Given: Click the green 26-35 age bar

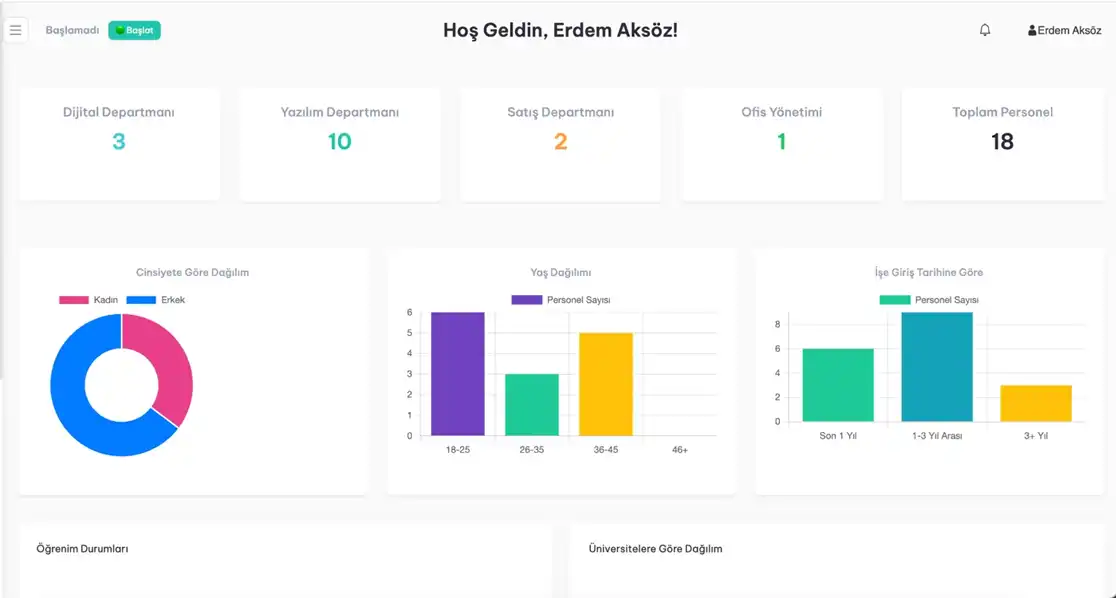Looking at the screenshot, I should 532,405.
